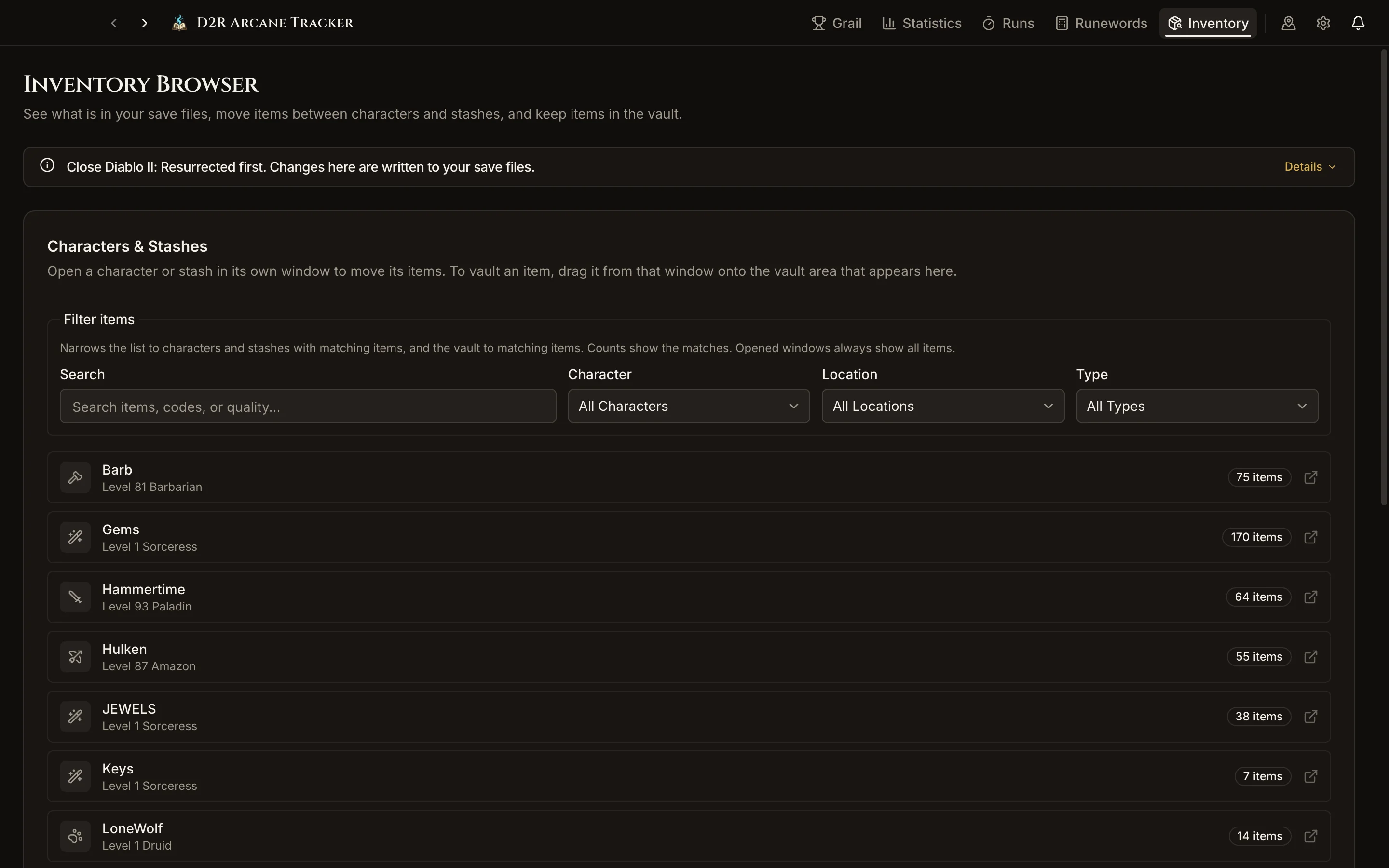The width and height of the screenshot is (1389, 868).
Task: Click the 38 items badge
Action: 1259,717
